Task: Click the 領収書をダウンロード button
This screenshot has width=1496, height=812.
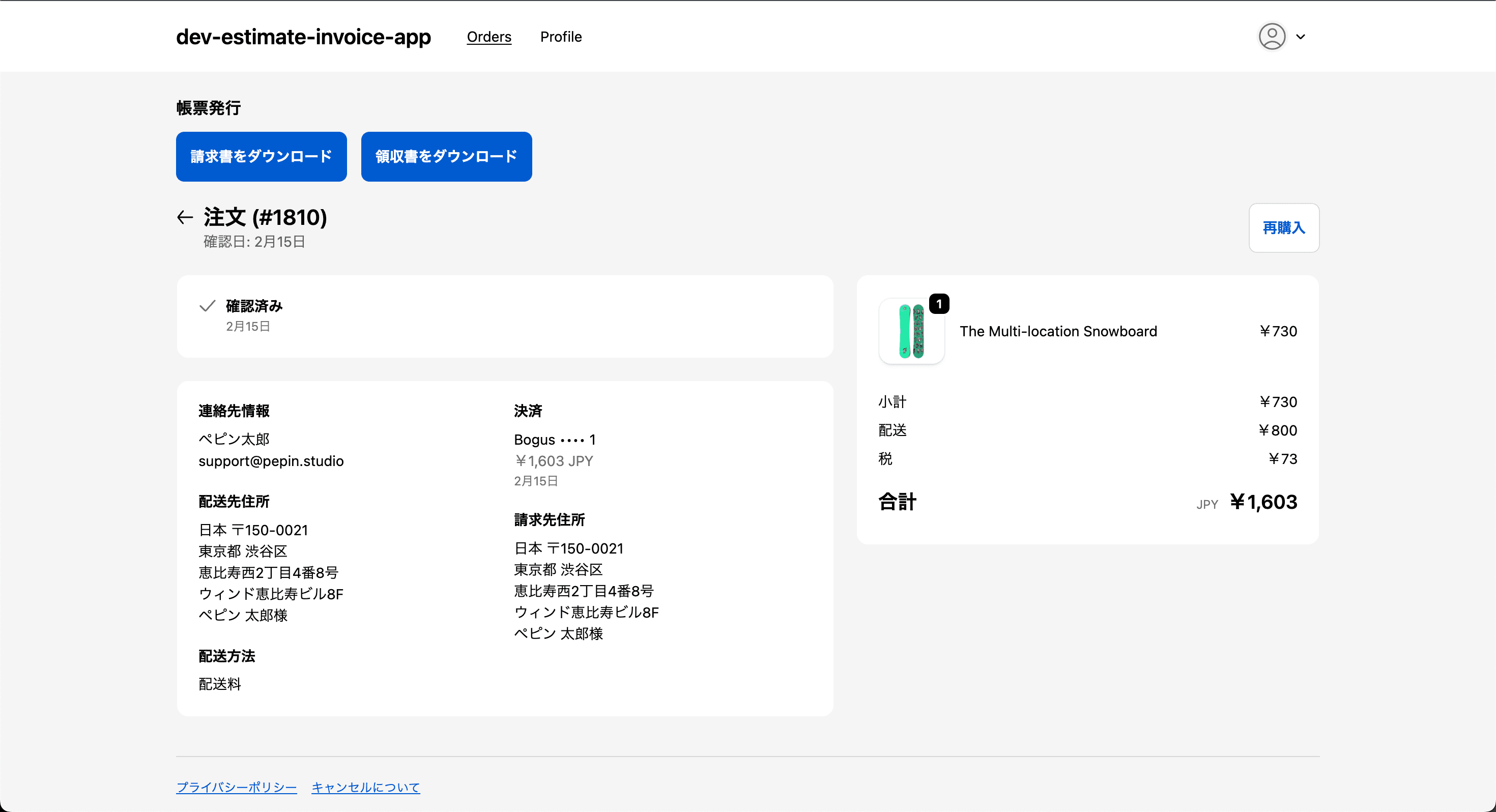Action: click(x=446, y=156)
